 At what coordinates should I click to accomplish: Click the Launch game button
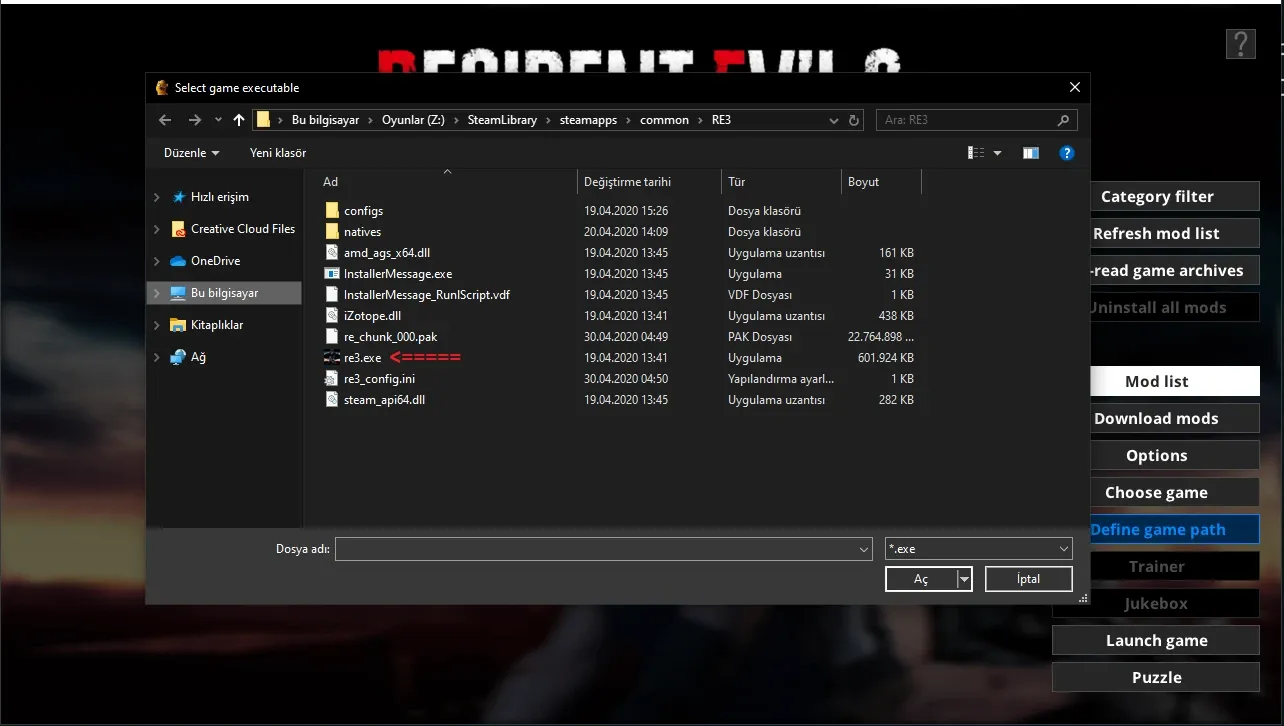pos(1156,641)
